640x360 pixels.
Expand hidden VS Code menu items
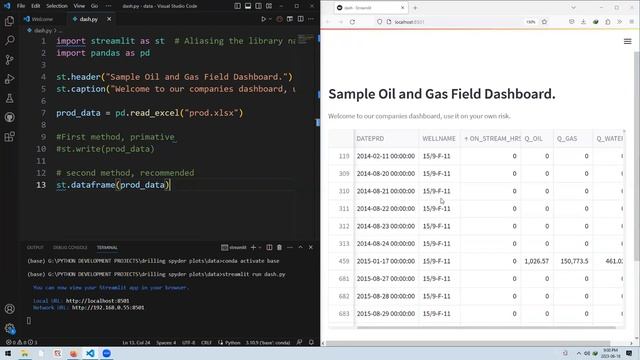point(108,6)
